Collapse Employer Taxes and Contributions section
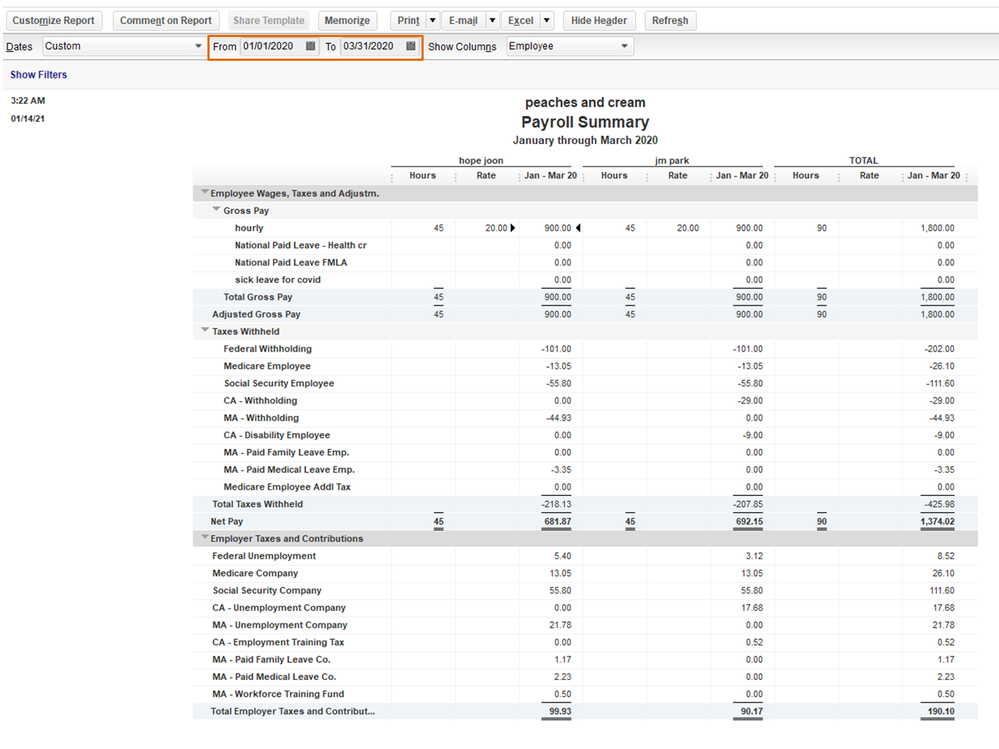999x749 pixels. [205, 537]
